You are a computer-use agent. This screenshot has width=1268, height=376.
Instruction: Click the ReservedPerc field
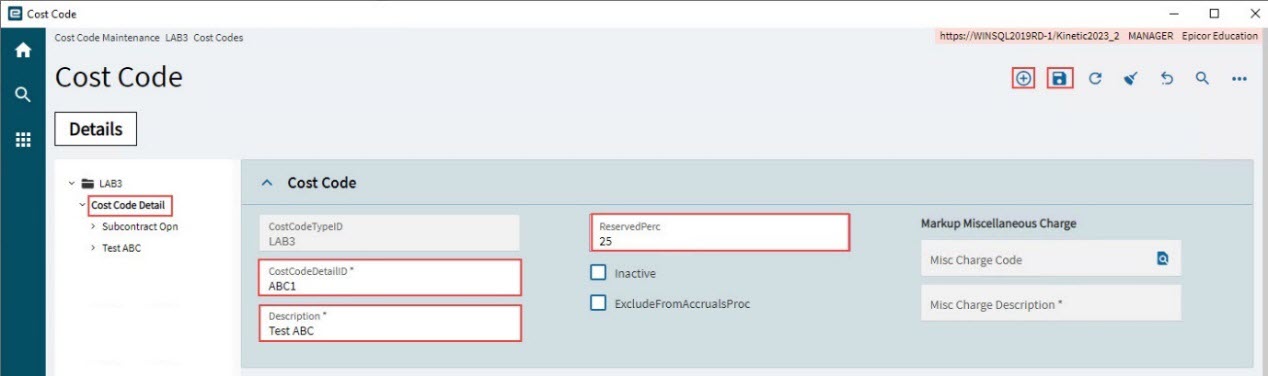tap(719, 233)
